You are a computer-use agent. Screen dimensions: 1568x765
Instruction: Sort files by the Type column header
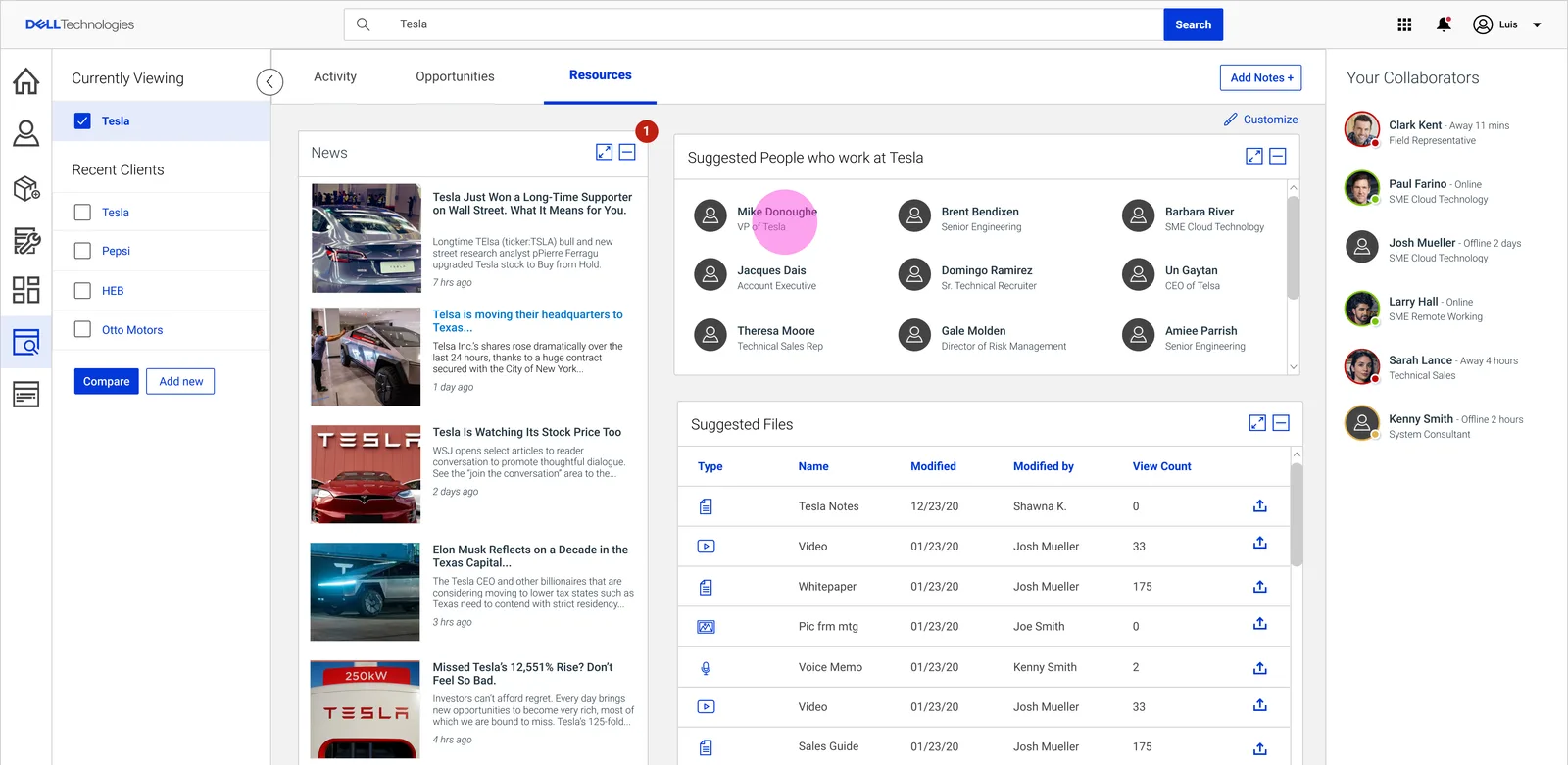click(x=710, y=466)
